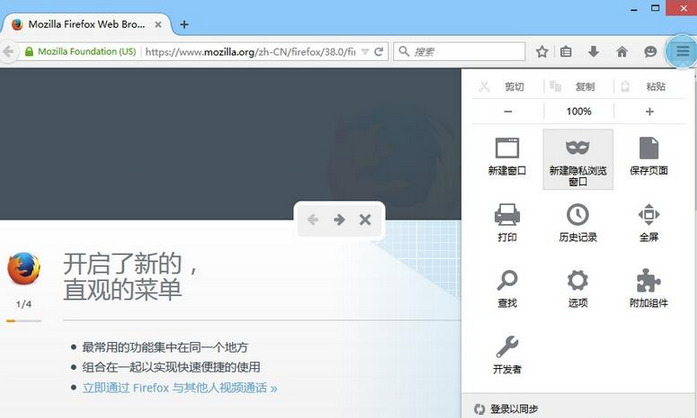
Task: Open the Firefox hamburger menu button
Action: 682,52
